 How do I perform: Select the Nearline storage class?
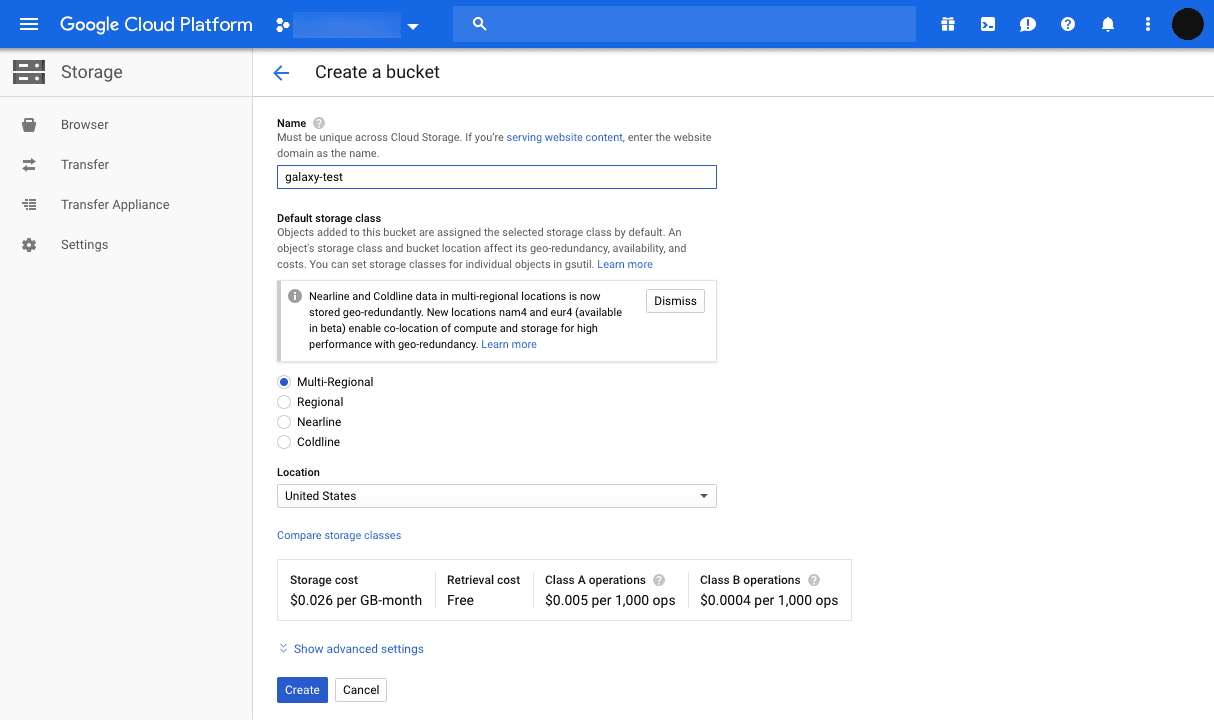coord(284,422)
